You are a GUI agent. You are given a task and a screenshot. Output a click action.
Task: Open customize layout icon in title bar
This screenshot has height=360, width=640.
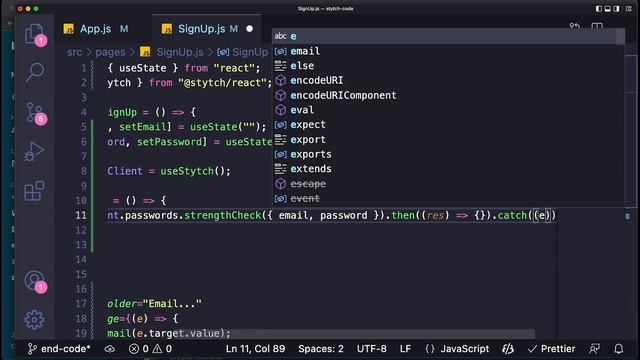pos(629,9)
